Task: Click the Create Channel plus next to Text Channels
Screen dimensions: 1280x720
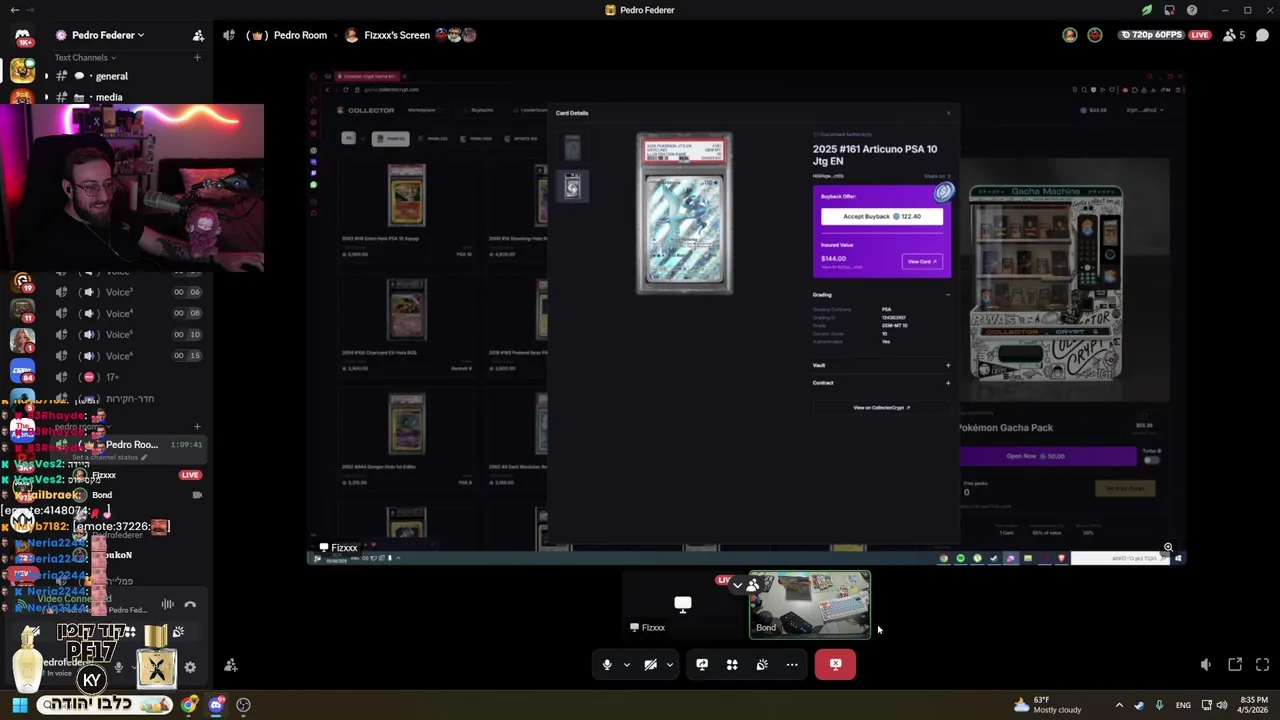Action: (x=197, y=57)
